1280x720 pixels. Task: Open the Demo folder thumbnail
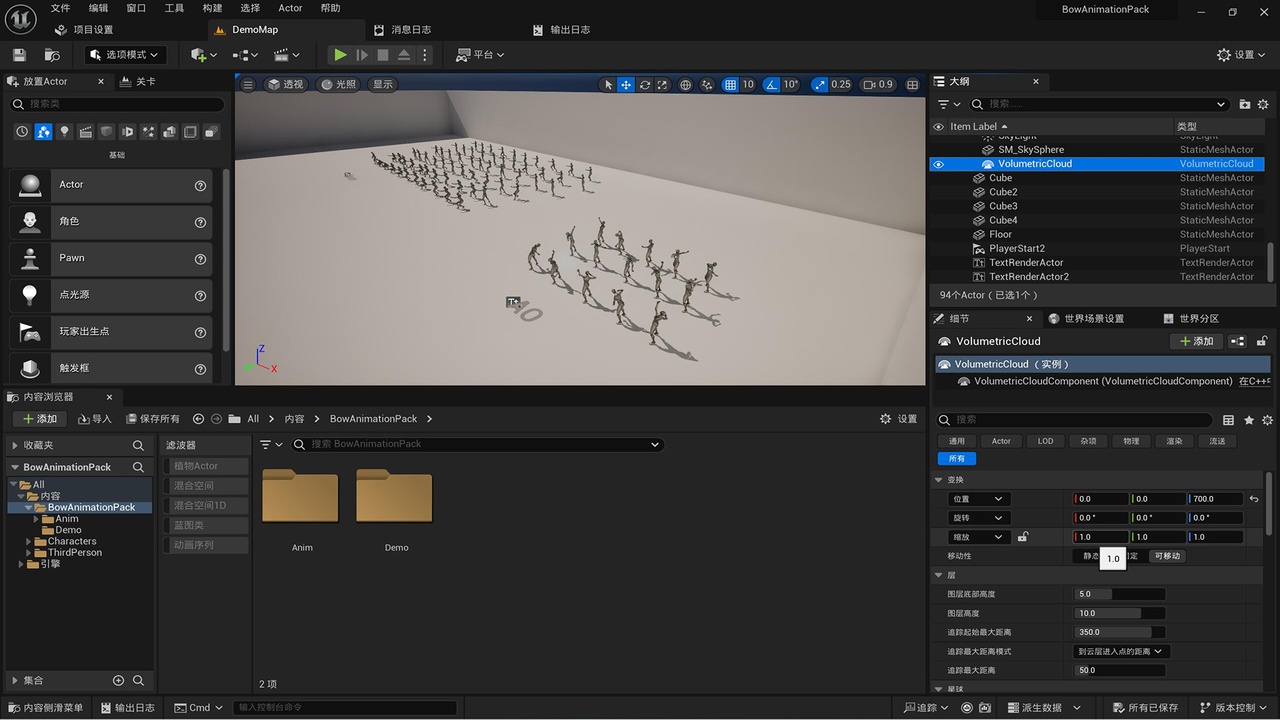[395, 497]
